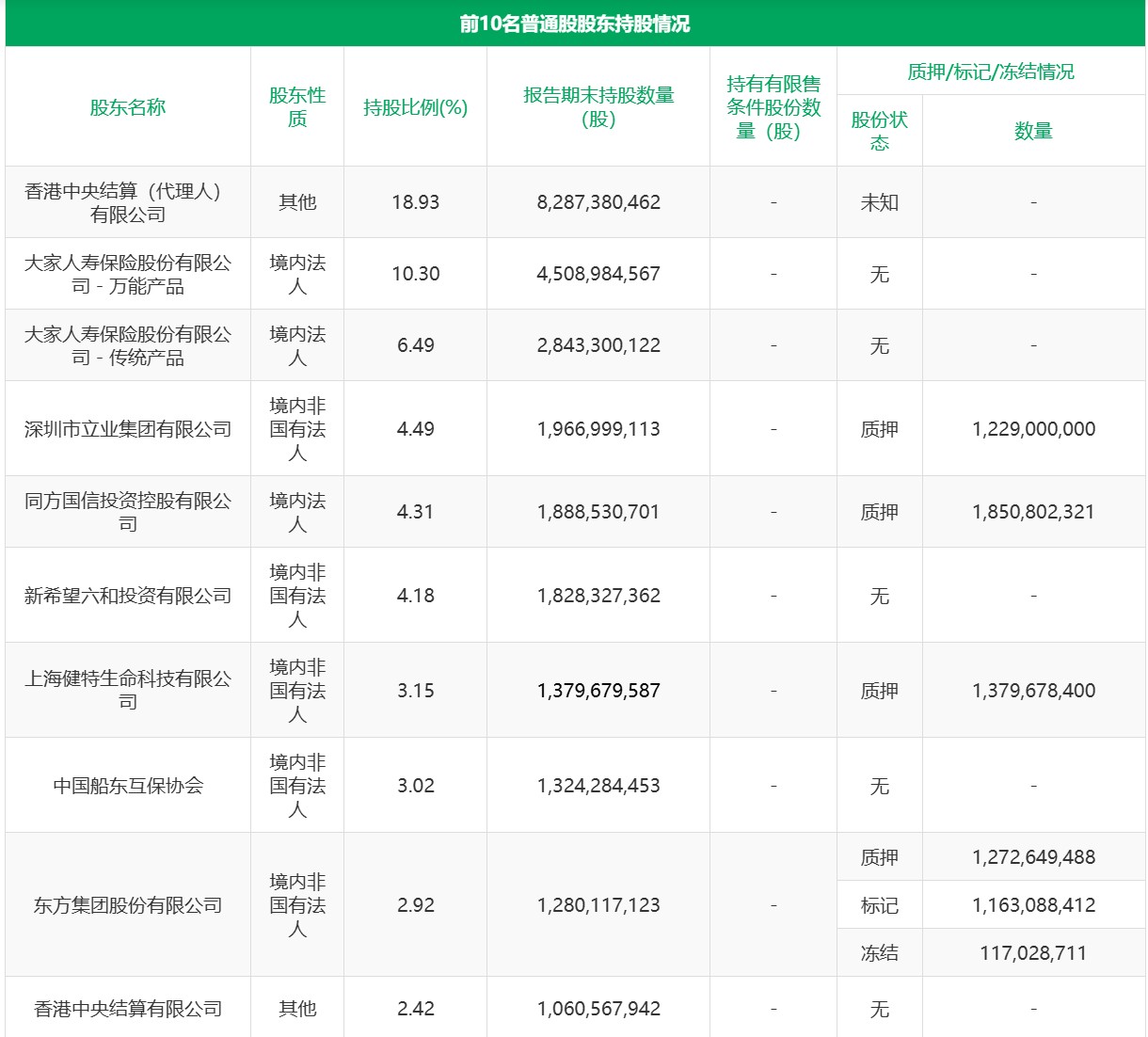Select the 质押/标记/冻结情况 header
The height and width of the screenshot is (1037, 1148).
(991, 72)
